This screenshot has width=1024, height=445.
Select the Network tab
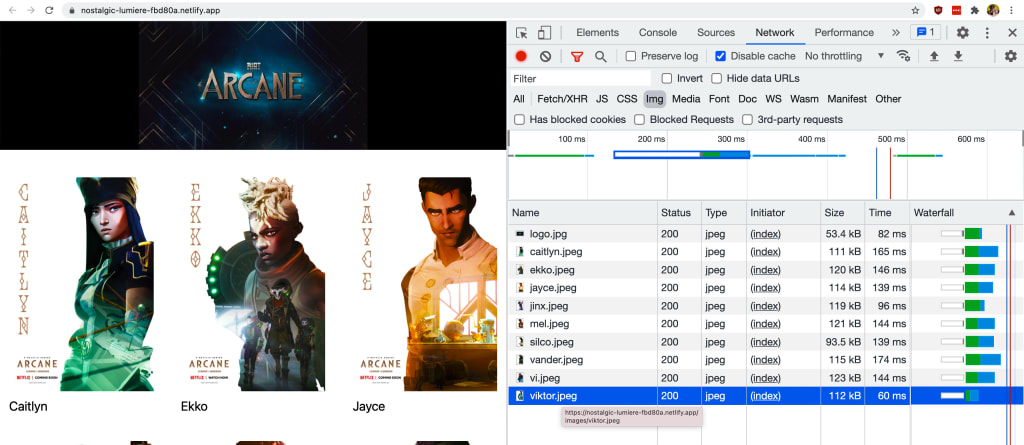pyautogui.click(x=775, y=33)
